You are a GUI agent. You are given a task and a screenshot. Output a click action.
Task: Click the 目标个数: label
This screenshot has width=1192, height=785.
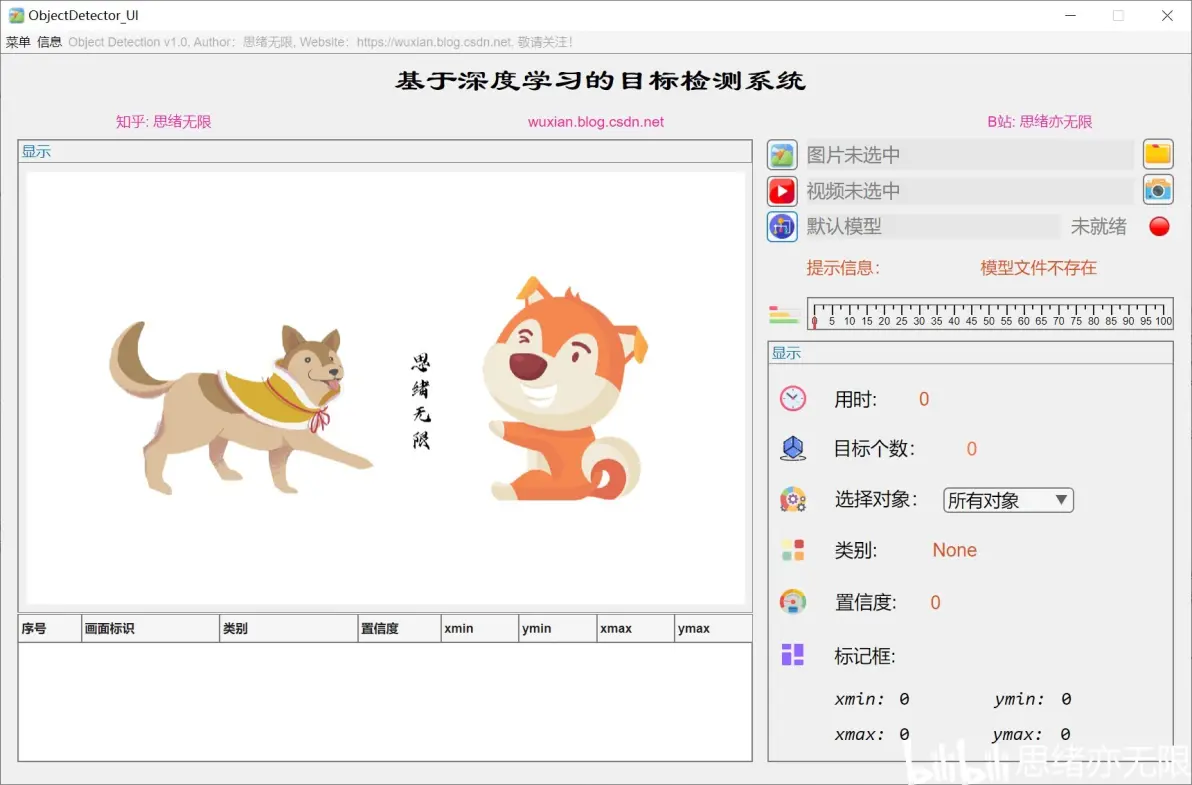(874, 448)
